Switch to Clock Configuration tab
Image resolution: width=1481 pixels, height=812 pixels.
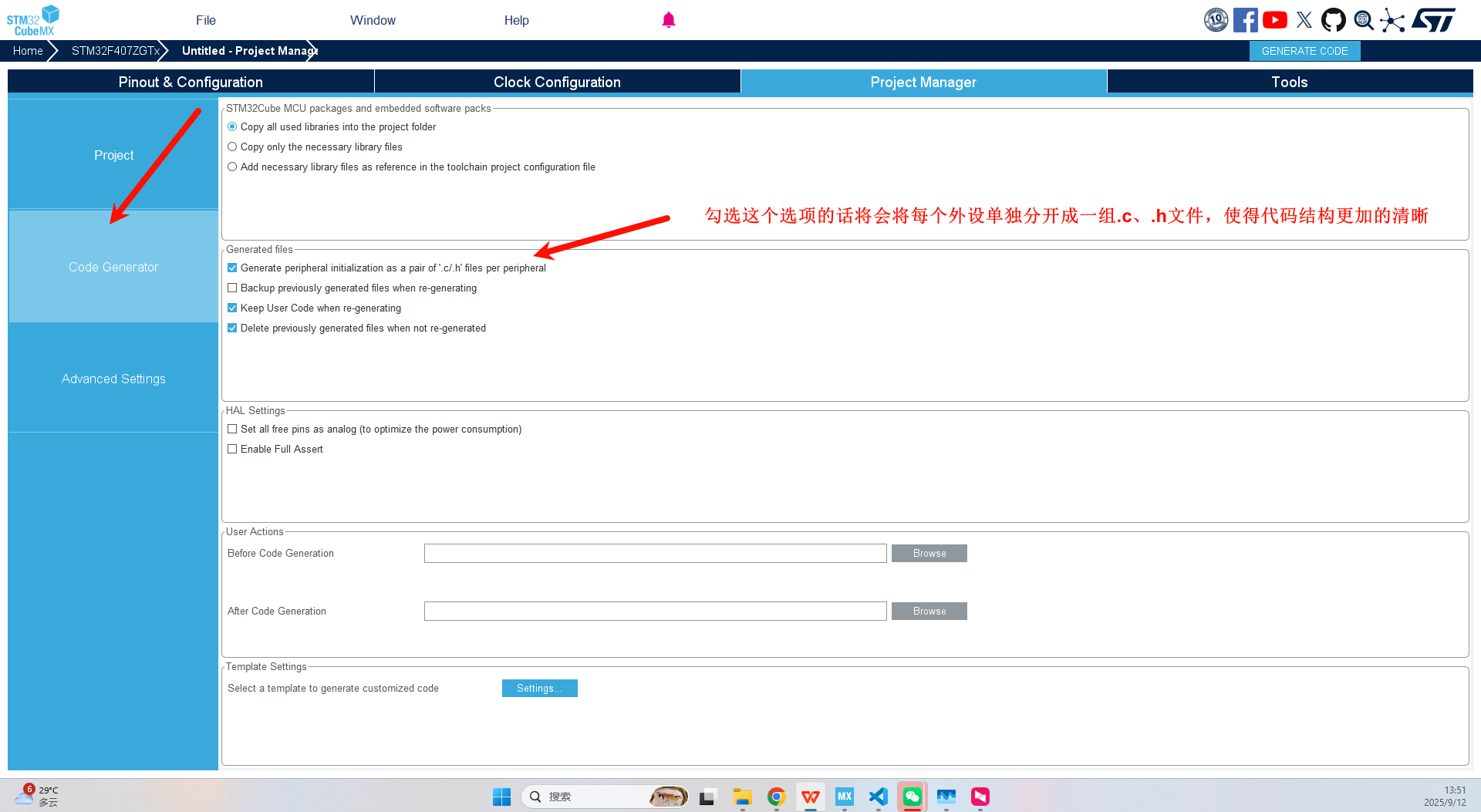pyautogui.click(x=557, y=82)
